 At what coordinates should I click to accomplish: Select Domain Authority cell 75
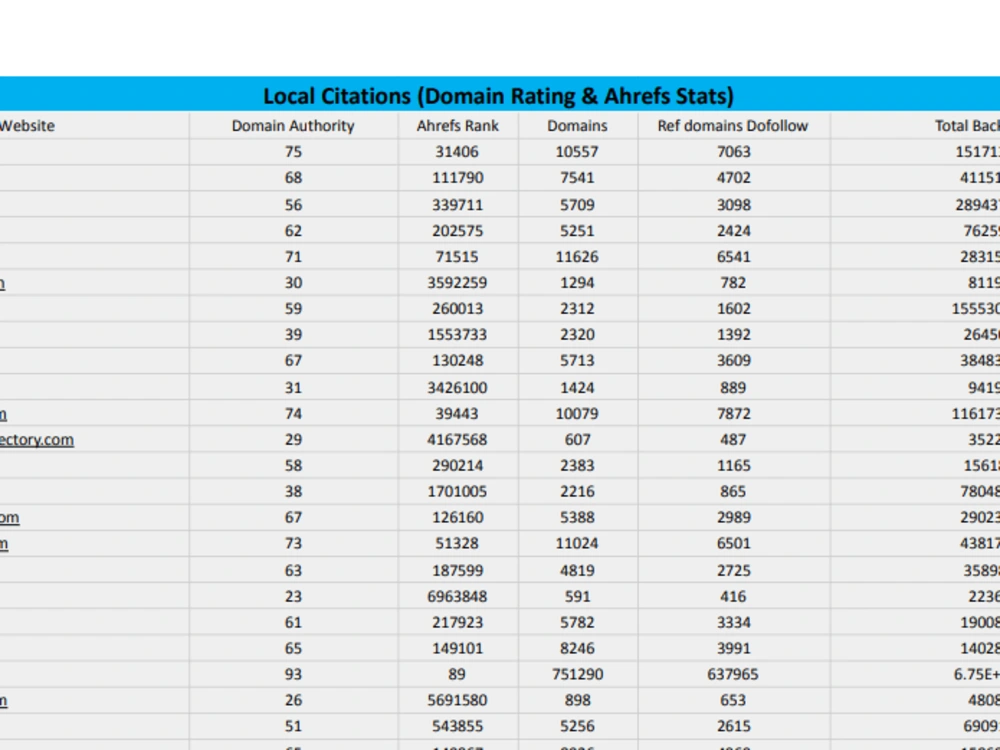(x=293, y=152)
